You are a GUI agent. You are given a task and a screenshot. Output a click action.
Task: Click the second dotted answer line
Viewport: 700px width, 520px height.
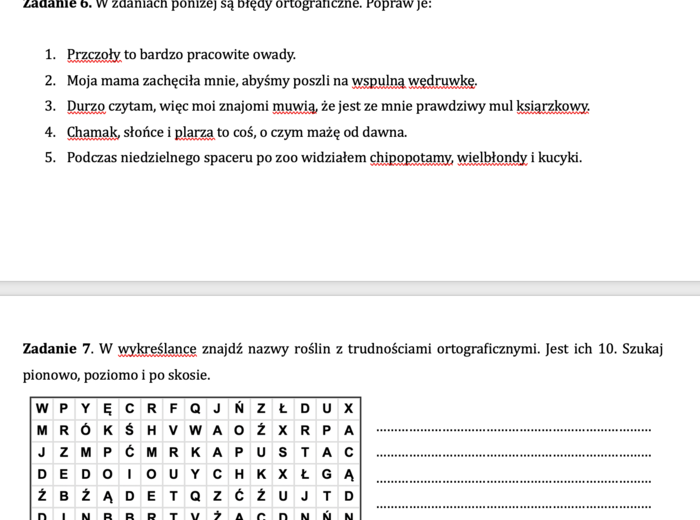pyautogui.click(x=513, y=455)
